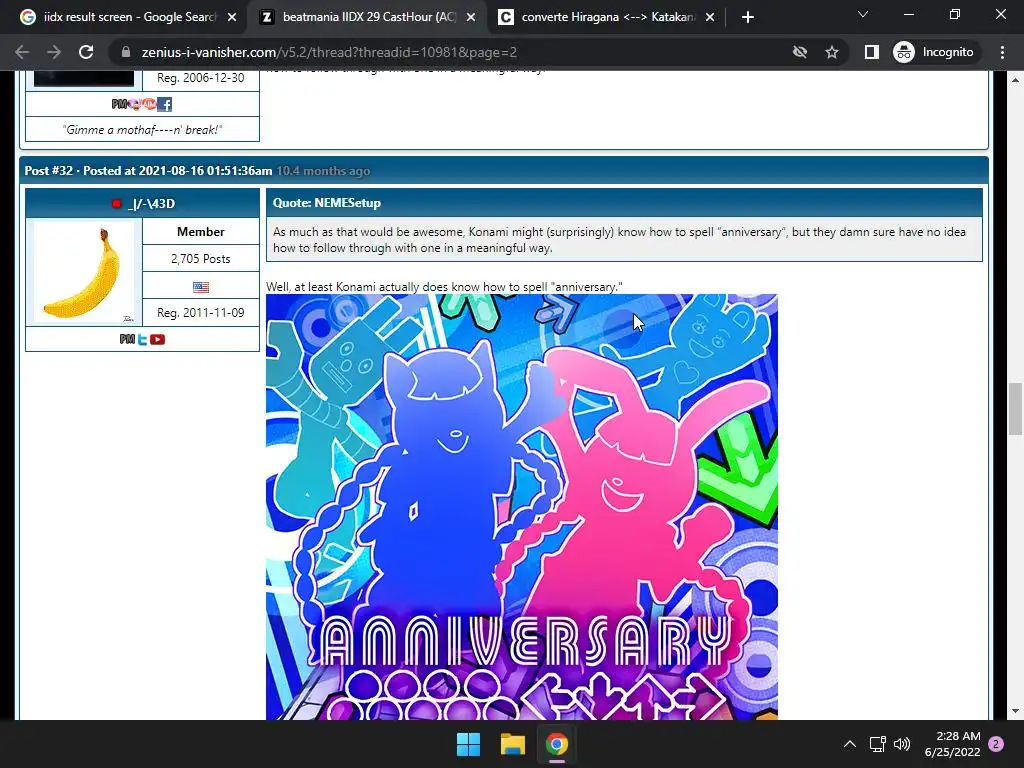Open notification center badge

[x=996, y=744]
